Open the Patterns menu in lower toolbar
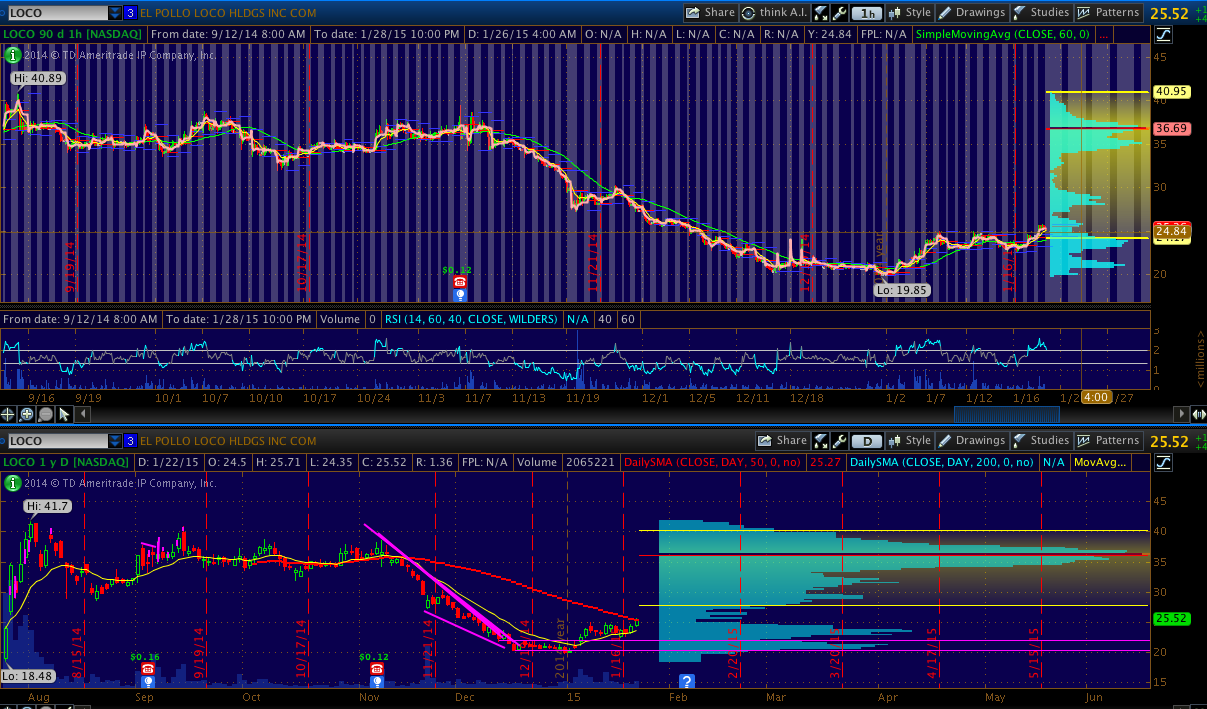 tap(1108, 441)
